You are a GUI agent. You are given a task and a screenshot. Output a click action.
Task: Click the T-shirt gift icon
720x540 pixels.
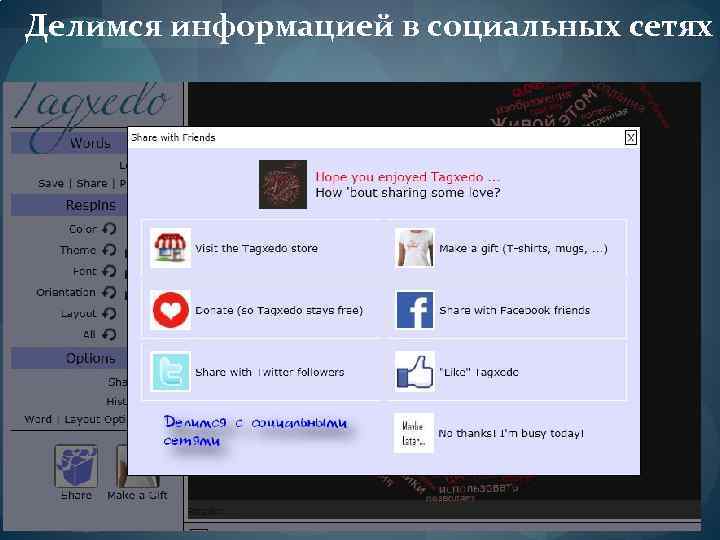point(415,248)
